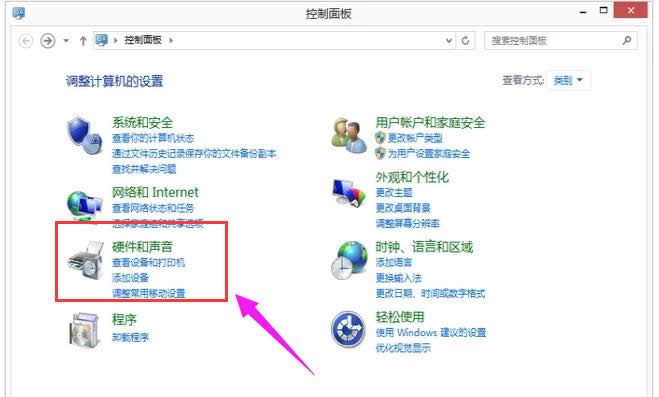Open the Clock, Language and Region icon
The width and height of the screenshot is (659, 397).
coord(349,260)
